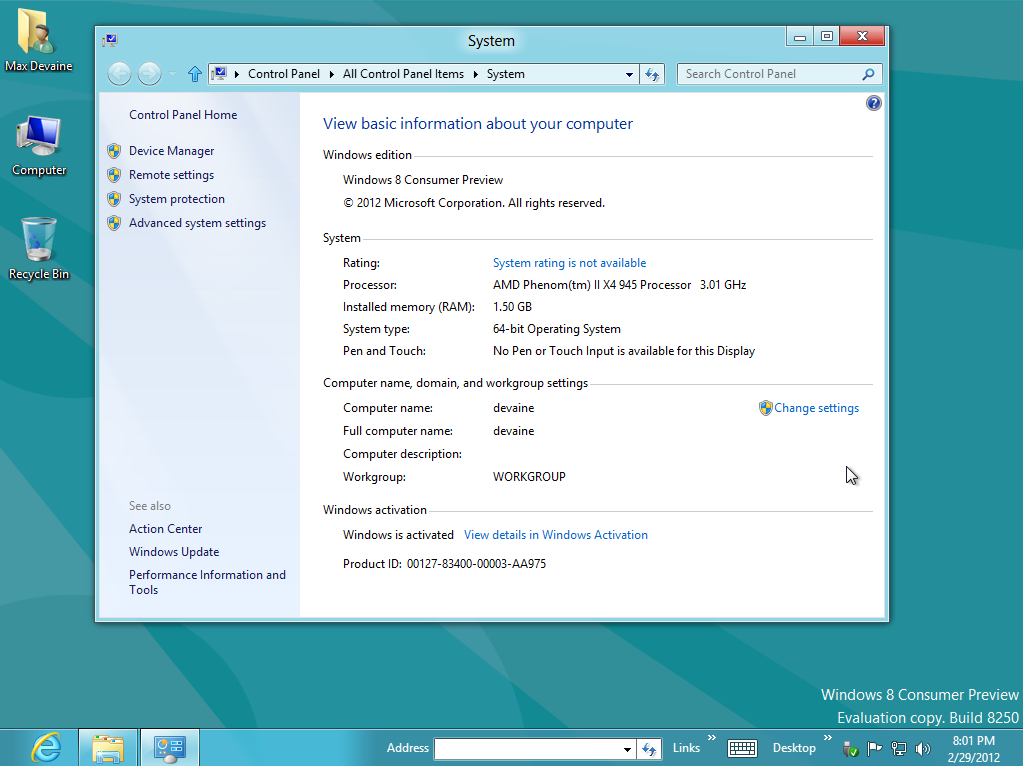The width and height of the screenshot is (1023, 766).
Task: Open Control Panel Home
Action: click(183, 115)
